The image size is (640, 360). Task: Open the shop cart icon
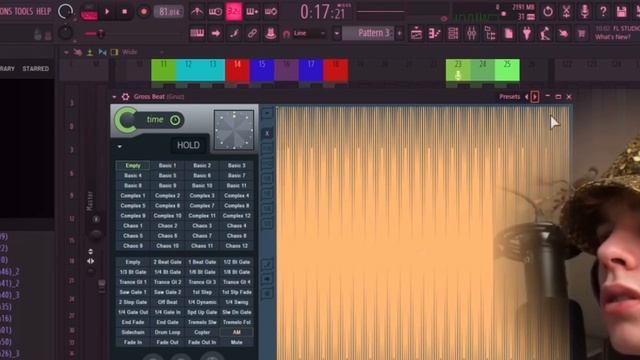point(582,33)
